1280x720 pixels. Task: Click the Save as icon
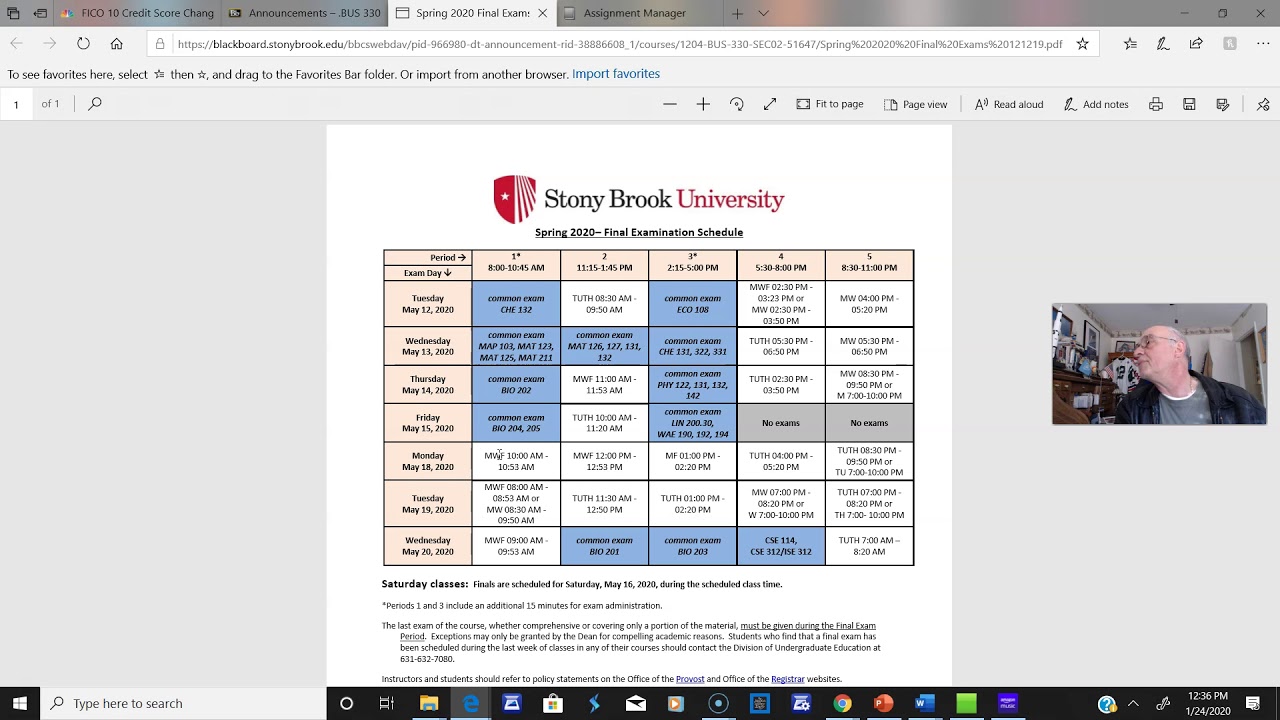pos(1222,104)
